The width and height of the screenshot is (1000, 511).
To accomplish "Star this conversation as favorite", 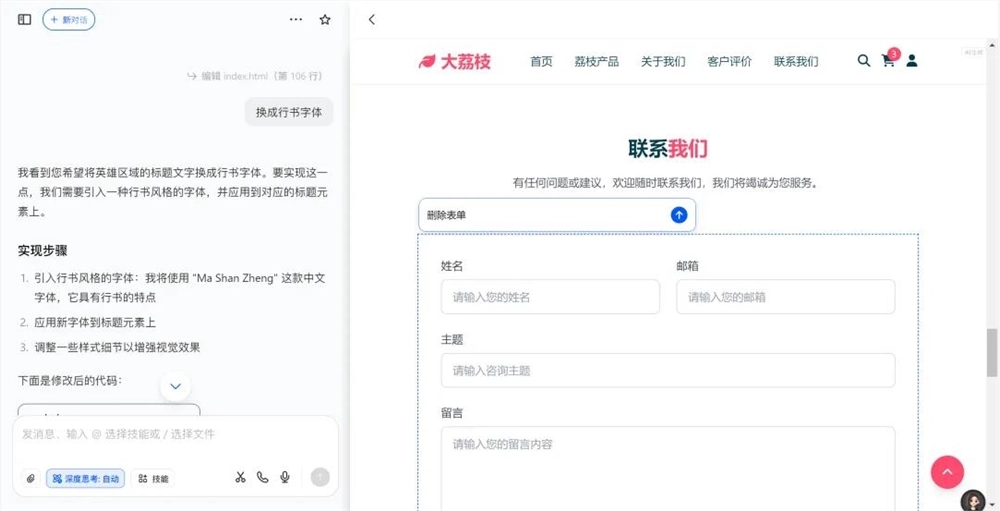I will 325,20.
